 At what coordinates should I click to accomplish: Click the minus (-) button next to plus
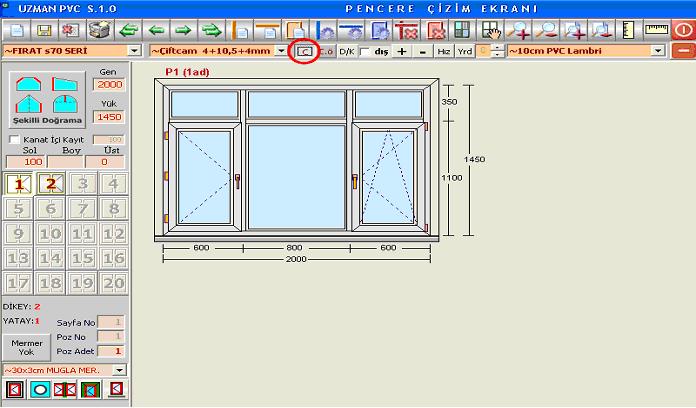pos(423,51)
